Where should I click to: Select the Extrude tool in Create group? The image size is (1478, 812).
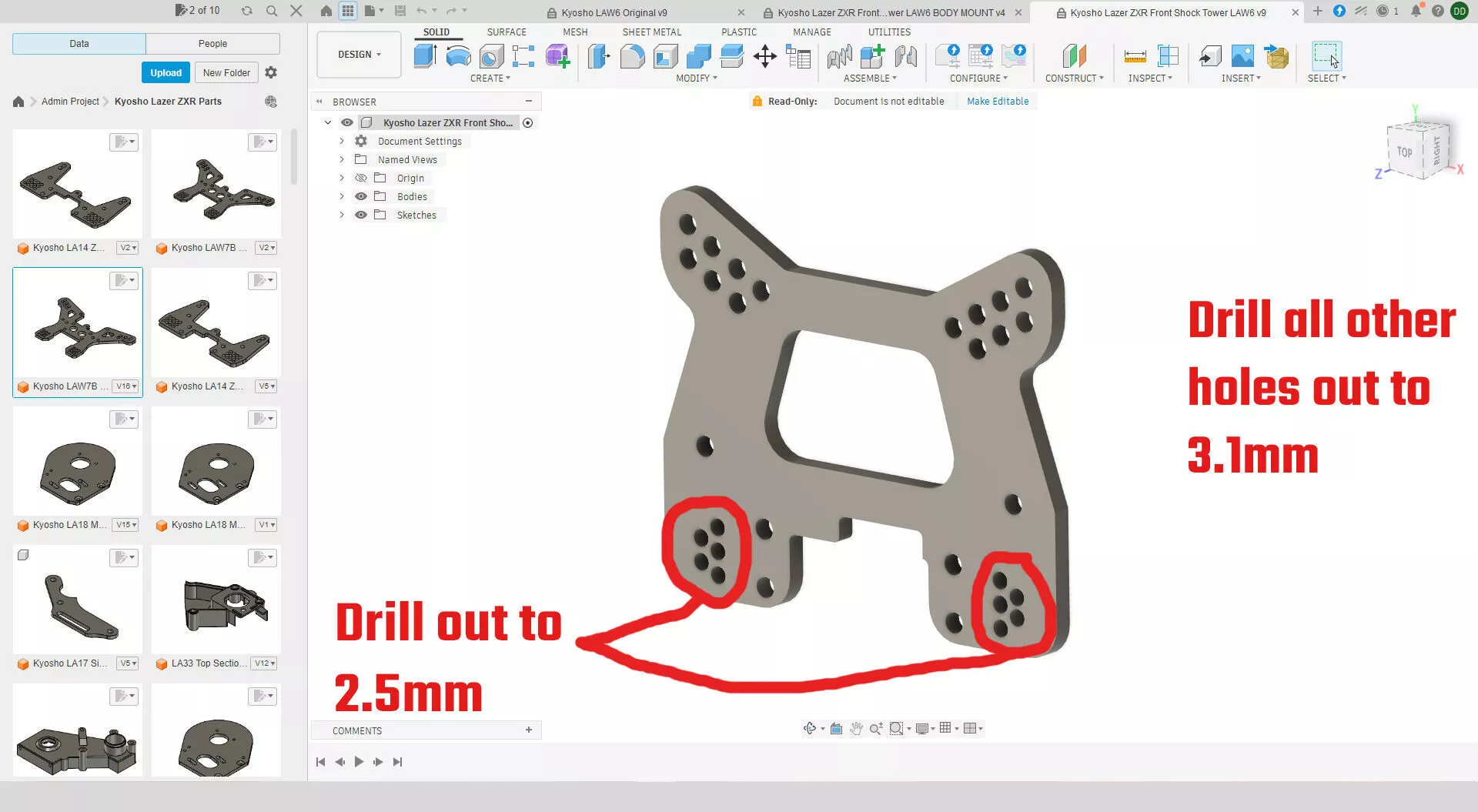(x=425, y=56)
